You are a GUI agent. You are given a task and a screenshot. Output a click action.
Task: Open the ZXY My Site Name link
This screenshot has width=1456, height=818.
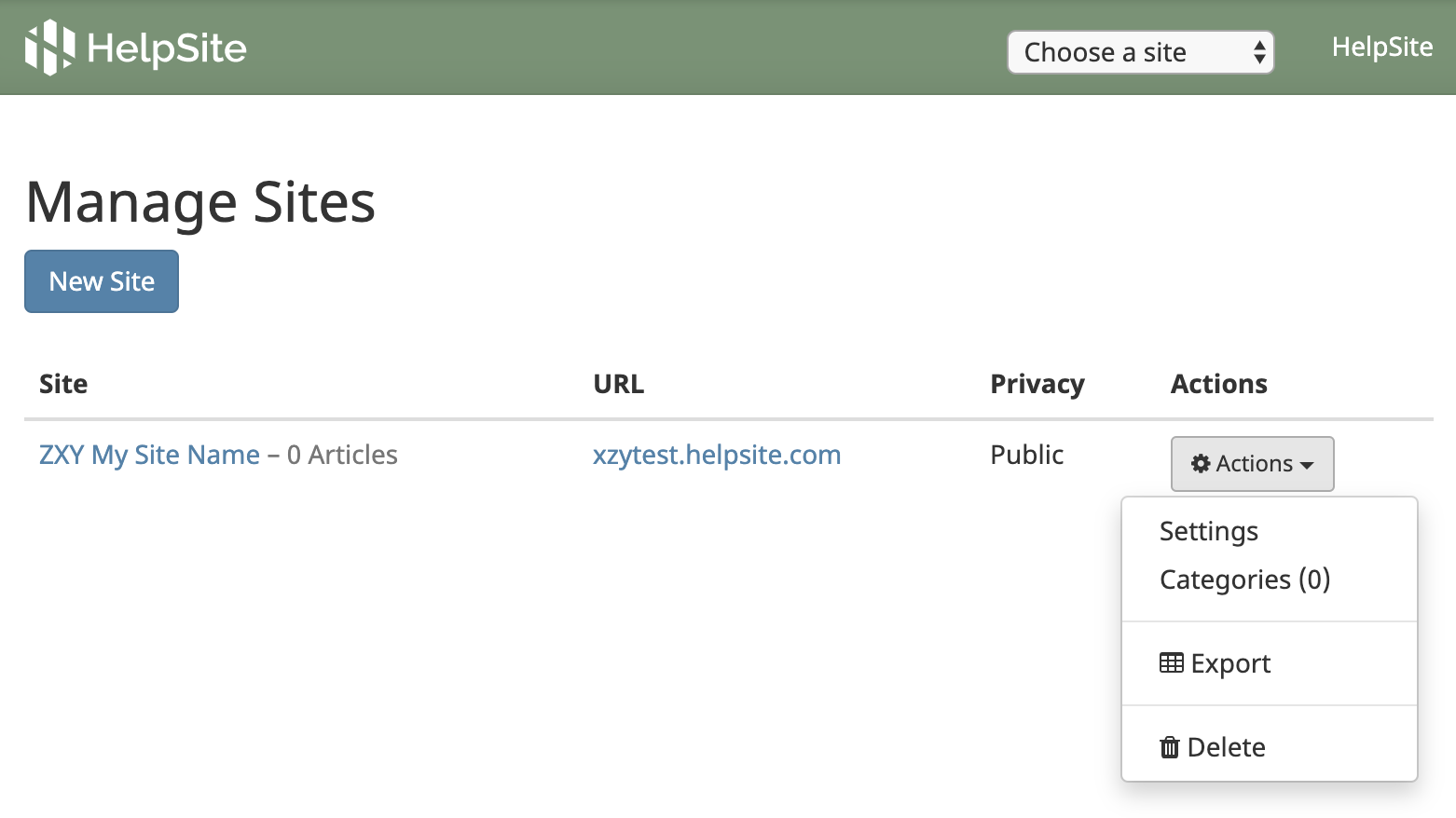tap(149, 455)
